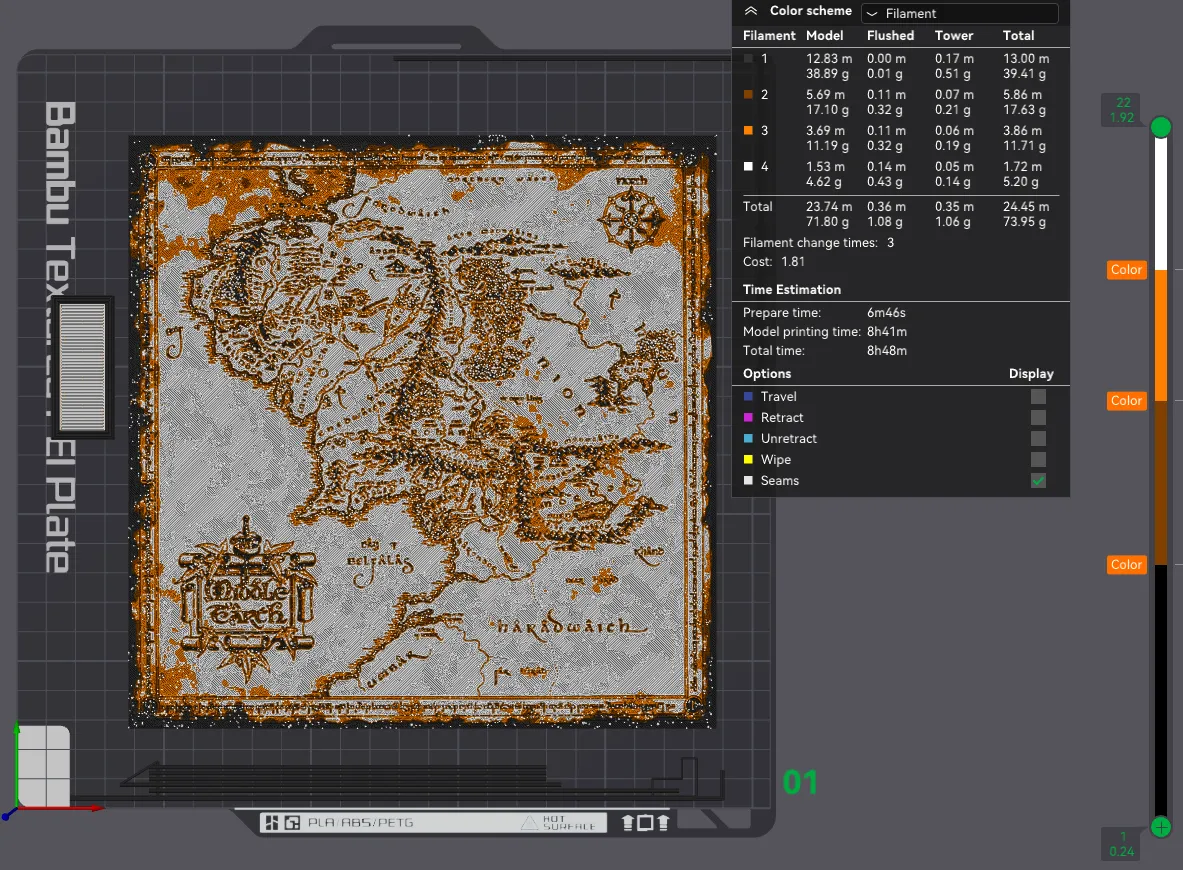The width and height of the screenshot is (1183, 870).
Task: Enable Retract display checkbox
Action: (1039, 418)
